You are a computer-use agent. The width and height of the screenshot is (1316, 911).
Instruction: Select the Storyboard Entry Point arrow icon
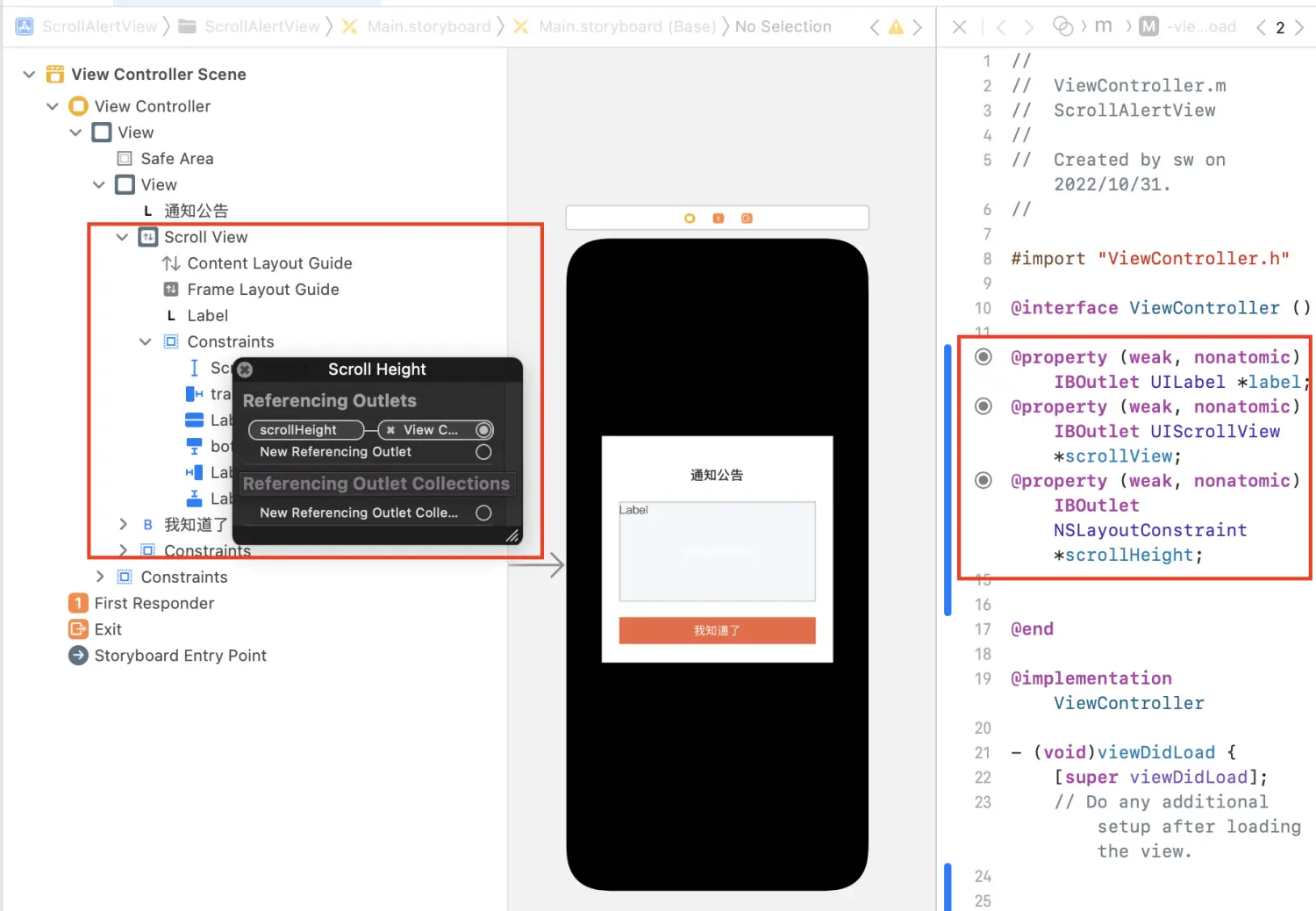78,656
